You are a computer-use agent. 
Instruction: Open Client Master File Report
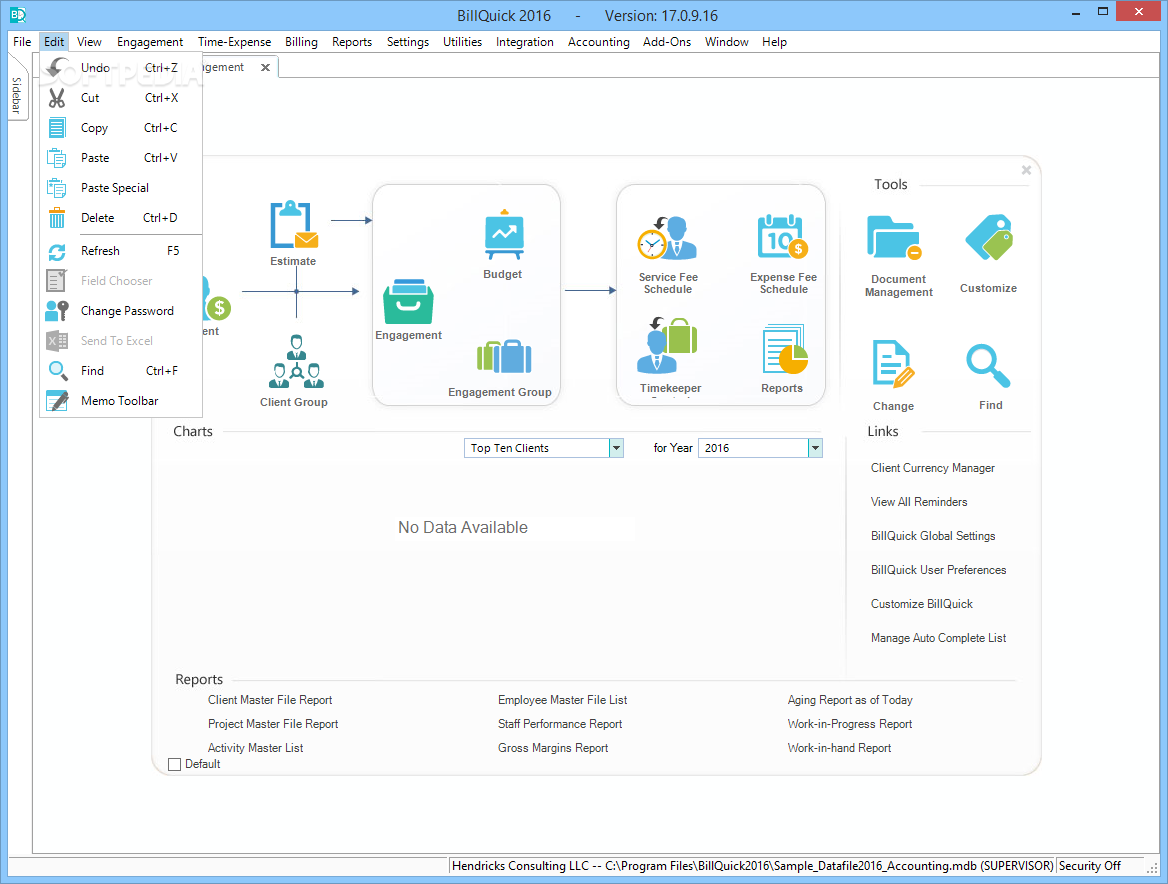point(270,700)
